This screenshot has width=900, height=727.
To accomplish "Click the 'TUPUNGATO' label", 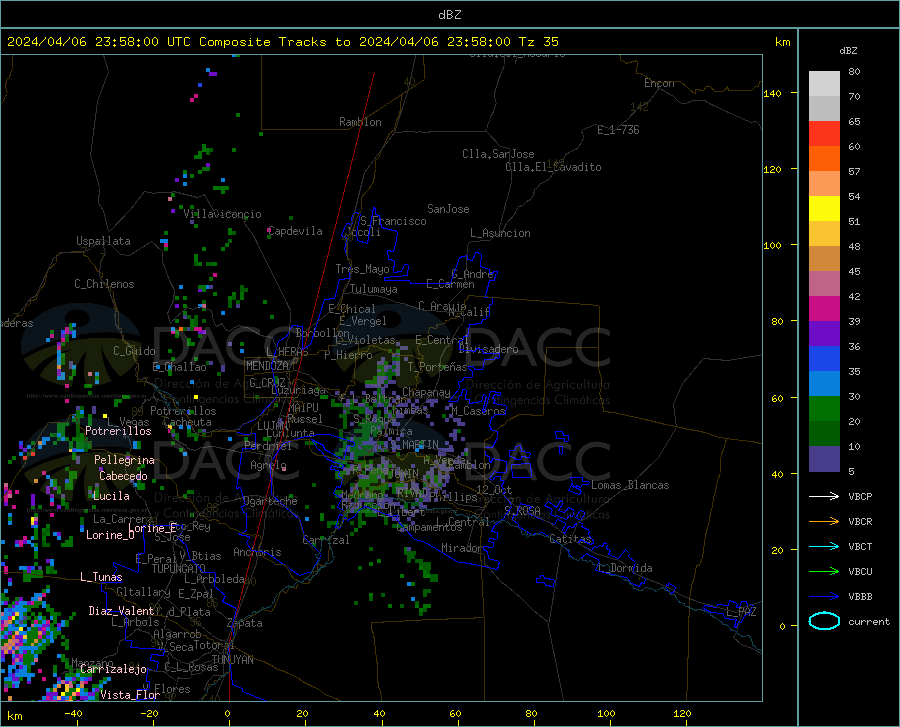I will click(179, 569).
